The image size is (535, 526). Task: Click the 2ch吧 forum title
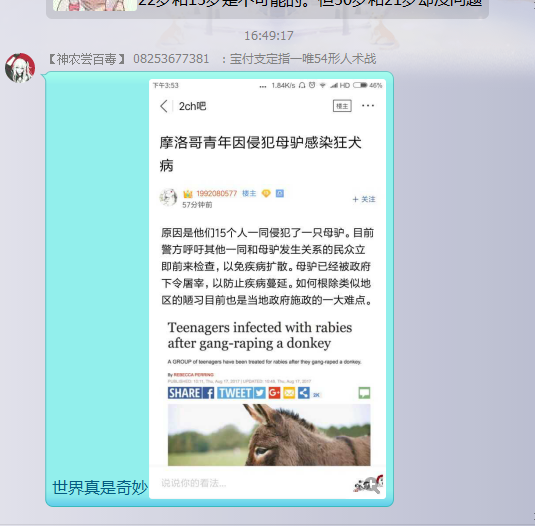pyautogui.click(x=192, y=106)
